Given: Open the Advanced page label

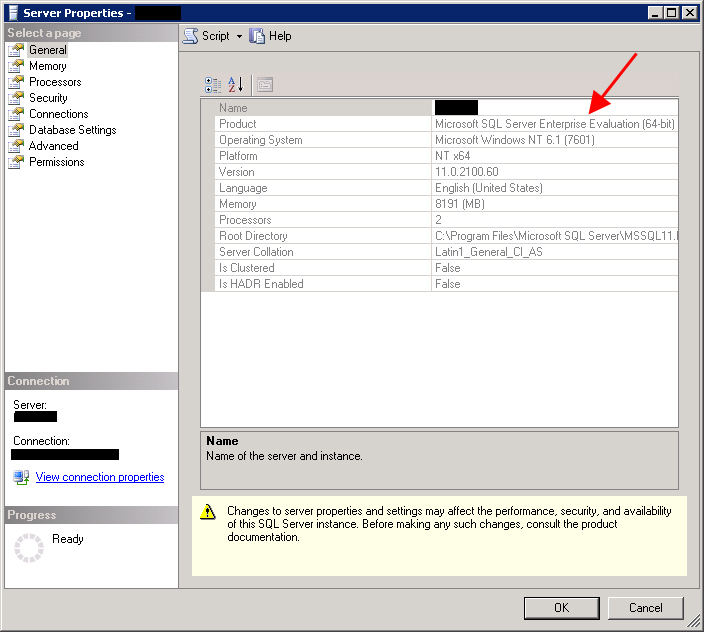Looking at the screenshot, I should tap(53, 146).
